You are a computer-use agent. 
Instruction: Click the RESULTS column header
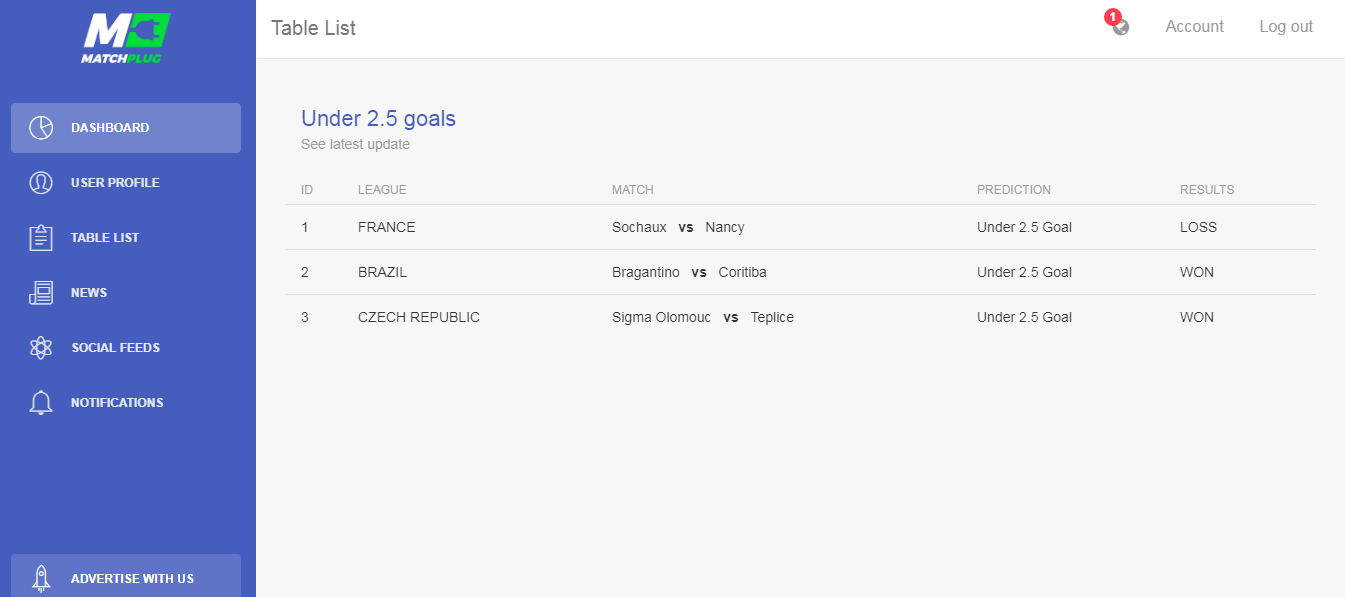pos(1207,190)
